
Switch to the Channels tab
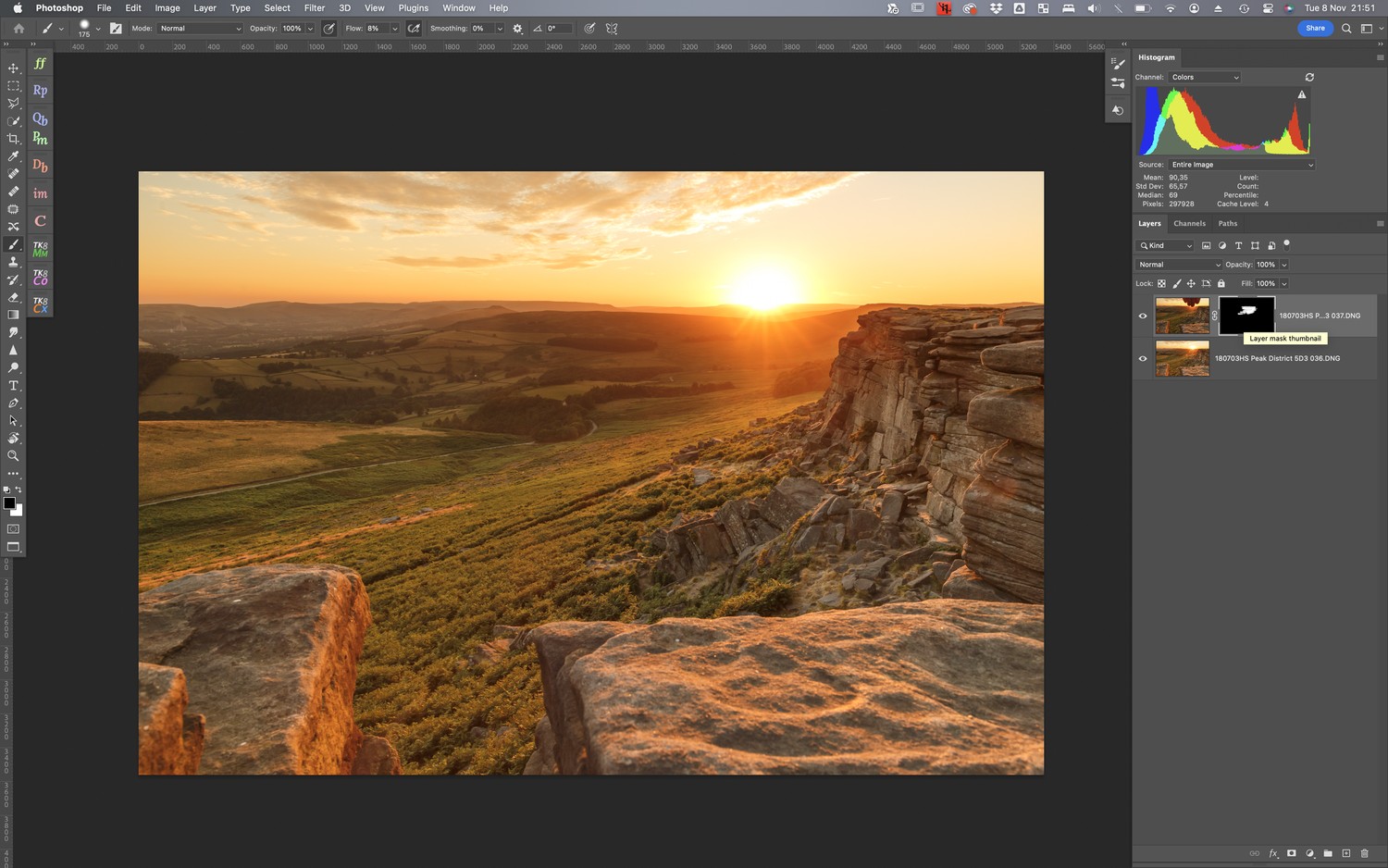pos(1189,224)
